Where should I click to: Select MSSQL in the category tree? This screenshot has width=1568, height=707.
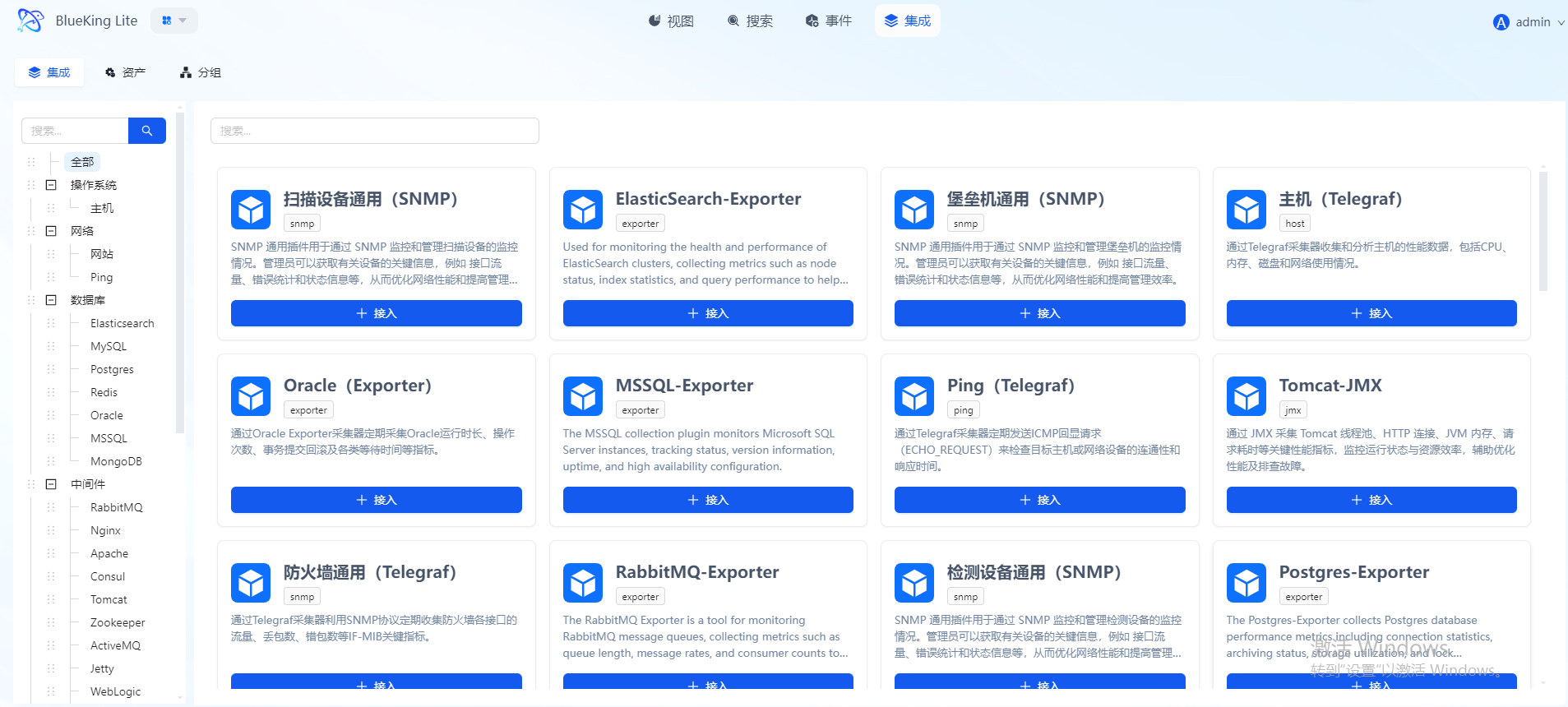coord(109,438)
